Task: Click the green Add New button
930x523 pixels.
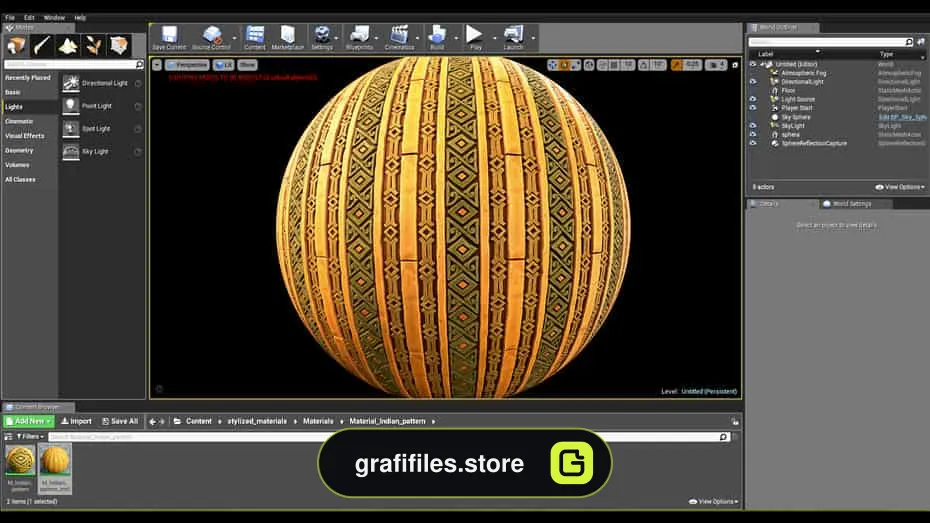Action: coord(28,421)
